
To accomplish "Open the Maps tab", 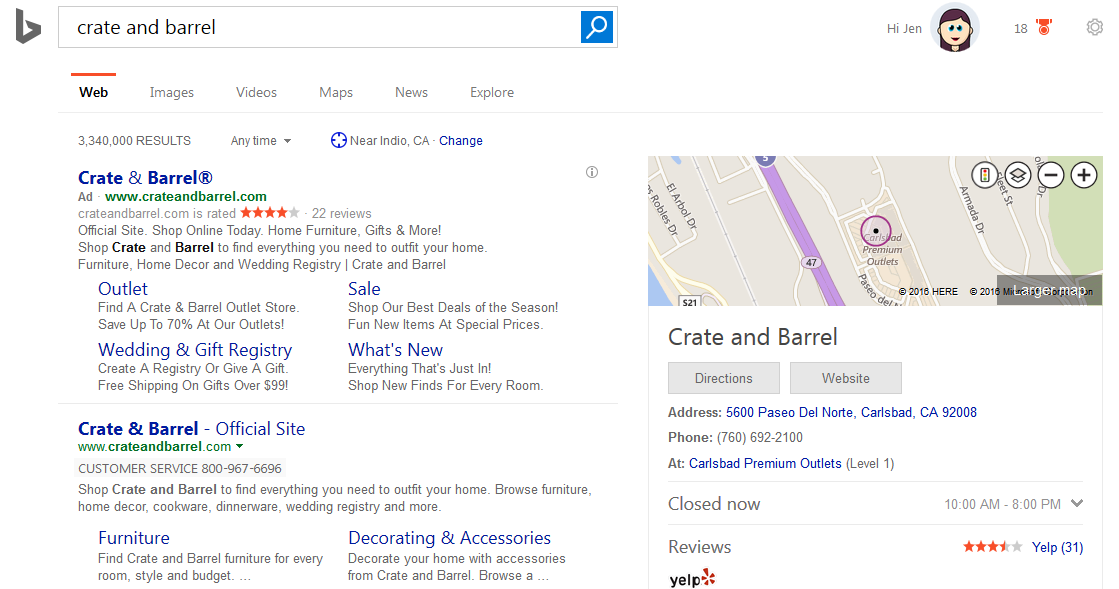I will (335, 92).
